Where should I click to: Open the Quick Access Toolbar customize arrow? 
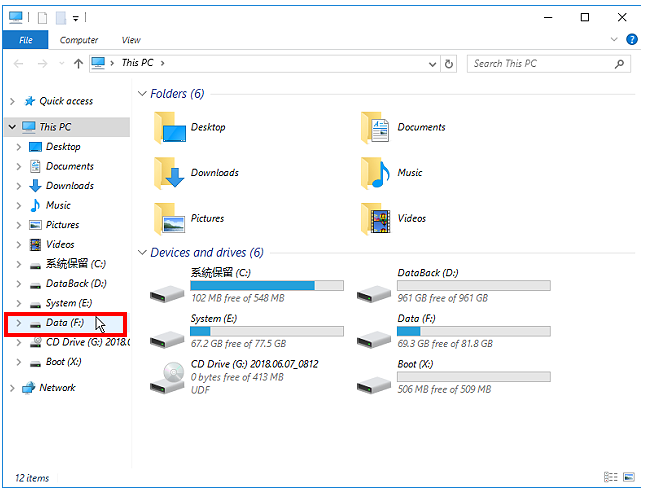75,18
